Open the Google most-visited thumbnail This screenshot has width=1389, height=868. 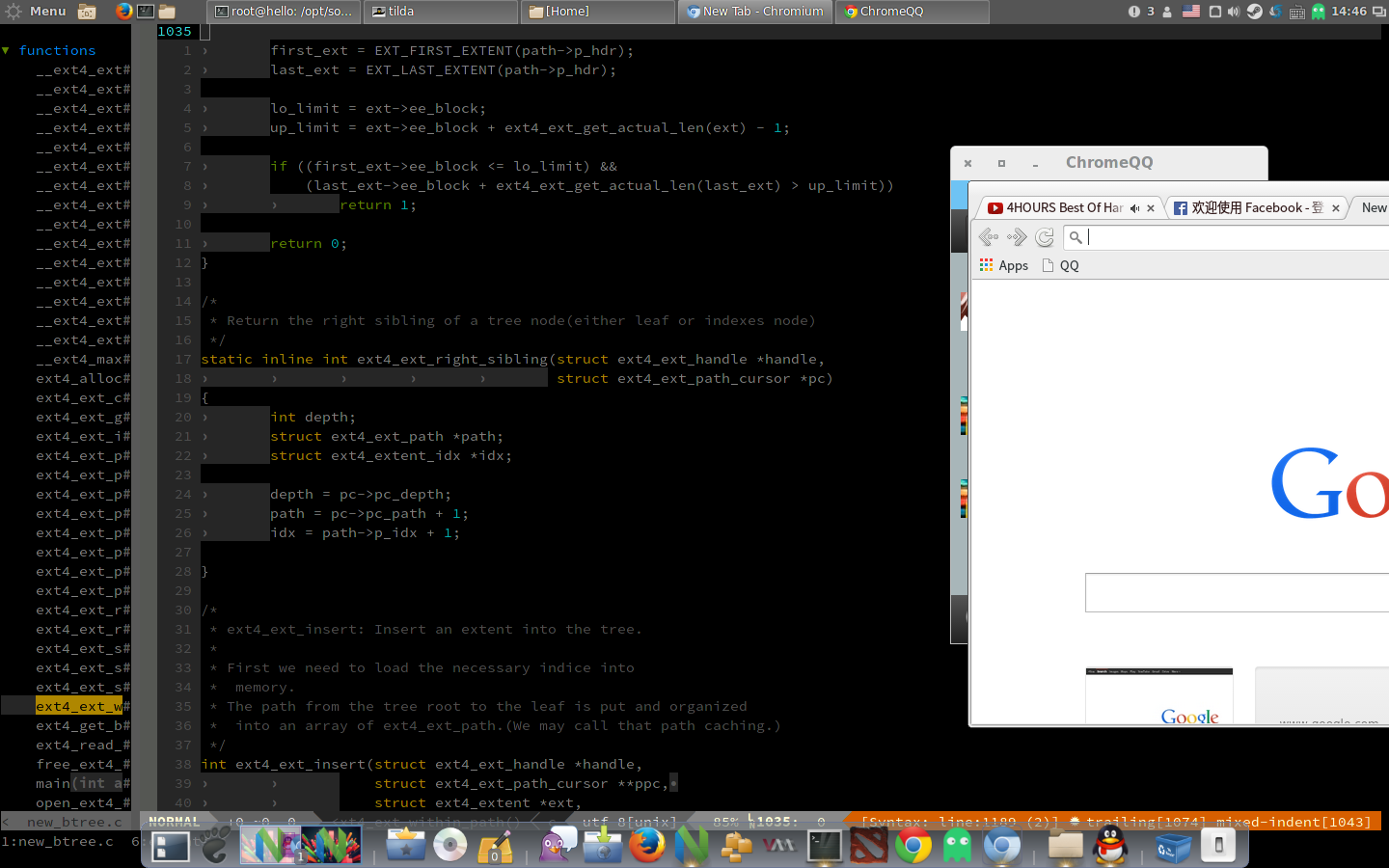pos(1159,695)
